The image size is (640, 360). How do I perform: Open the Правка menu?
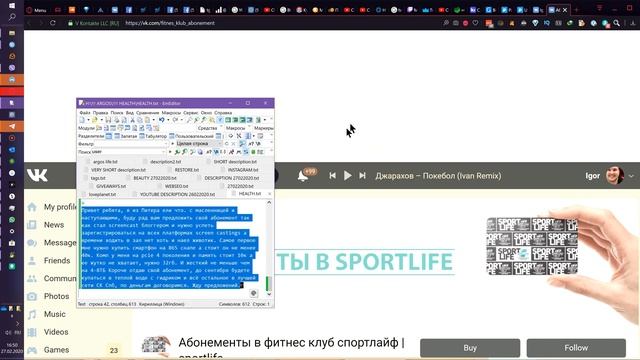[101, 113]
